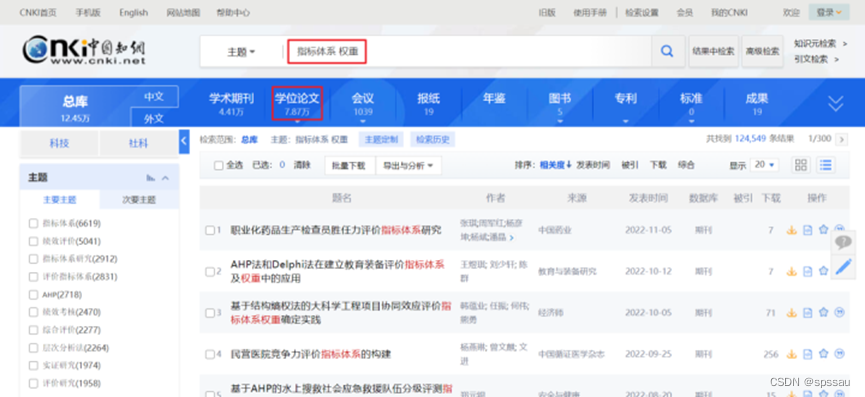
Task: Click the magnifier search icon
Action: pos(667,51)
